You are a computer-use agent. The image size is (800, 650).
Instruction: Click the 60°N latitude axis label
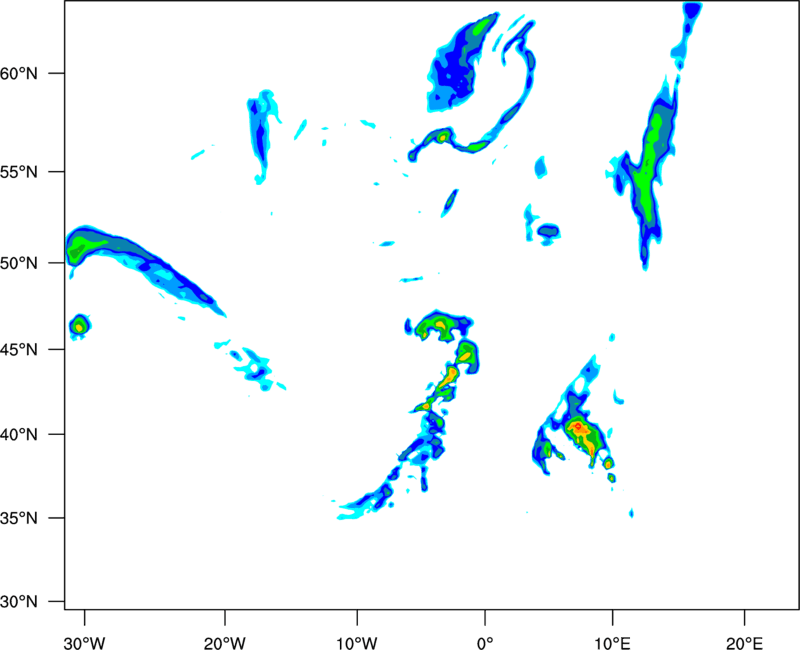click(19, 73)
